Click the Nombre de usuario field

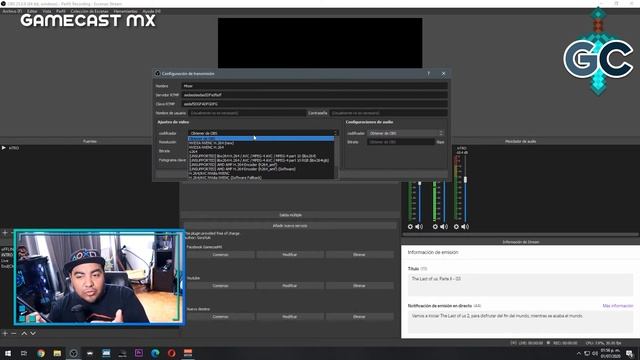[247, 113]
